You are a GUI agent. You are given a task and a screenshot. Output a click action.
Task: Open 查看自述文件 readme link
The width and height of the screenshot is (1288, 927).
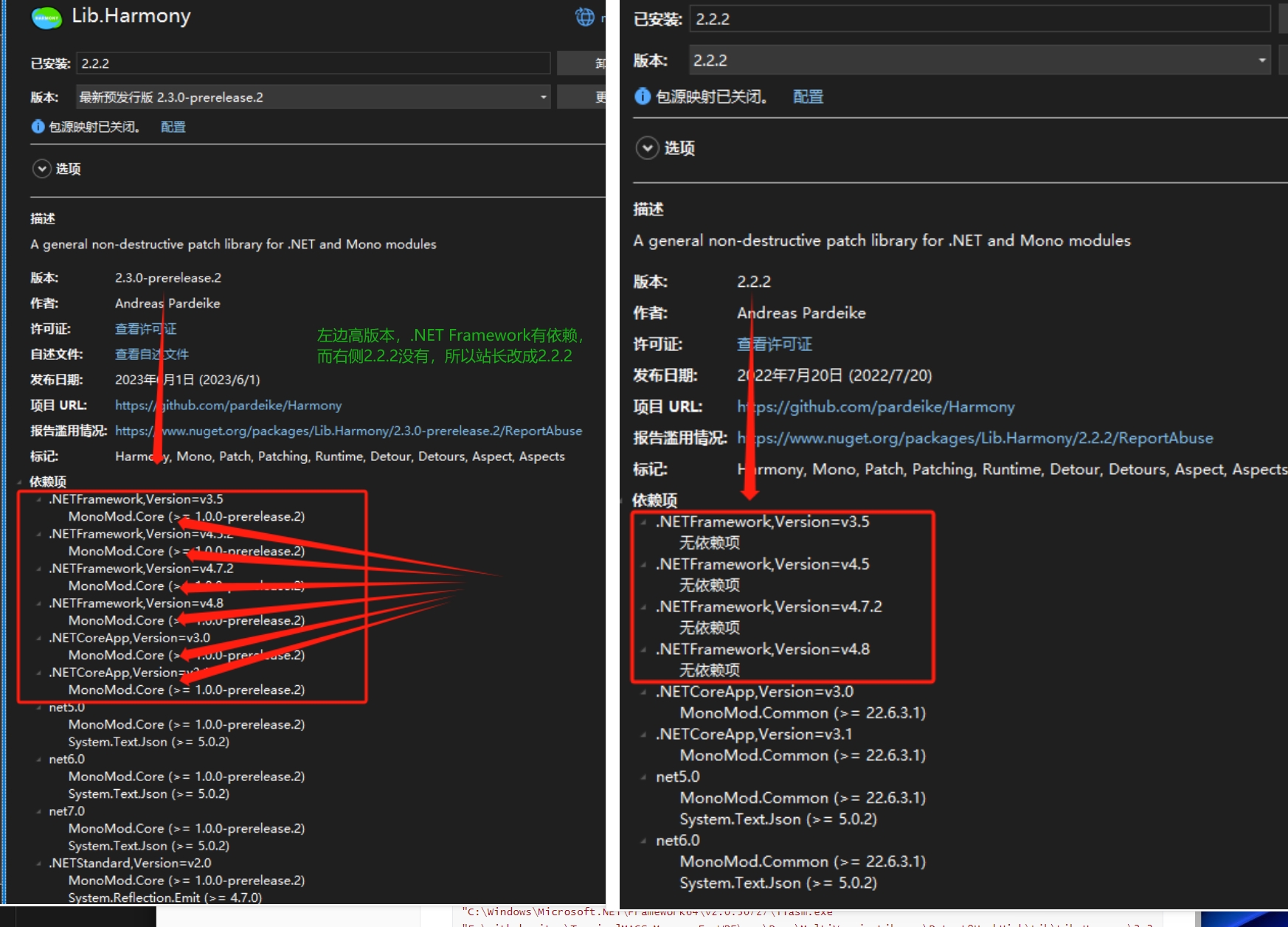tap(151, 354)
